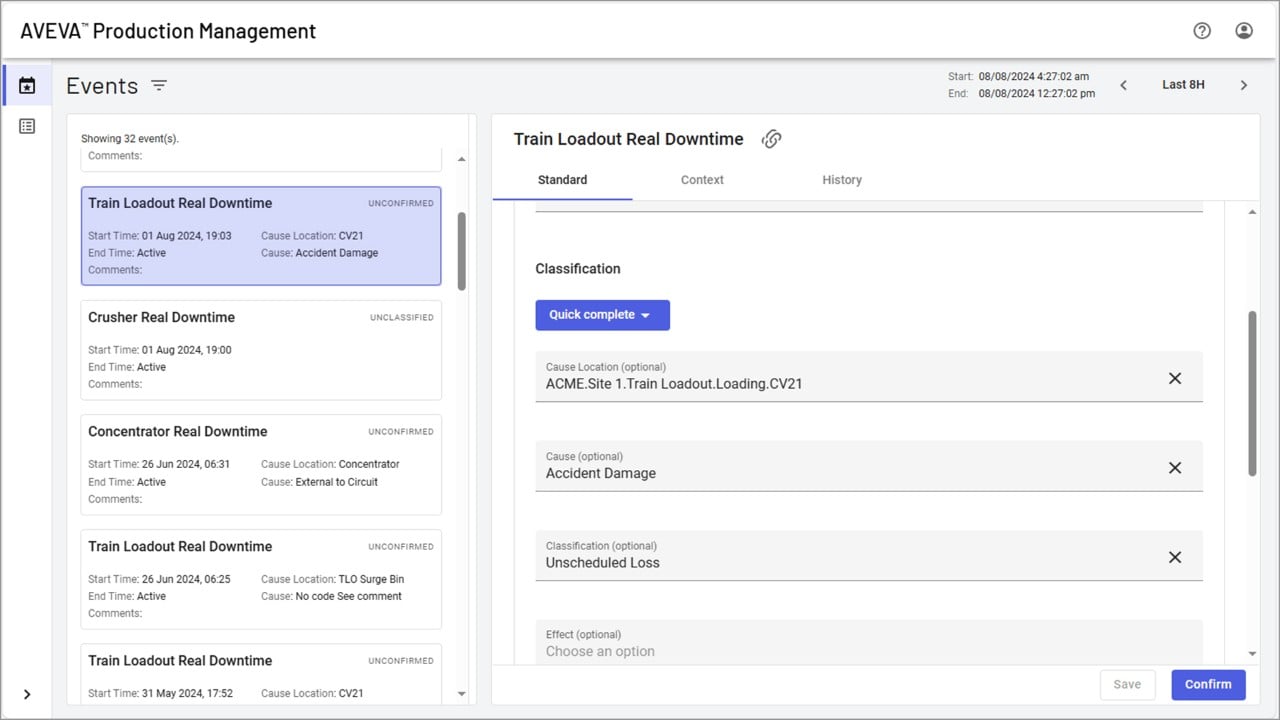1280x720 pixels.
Task: Copy event link via chain icon
Action: (771, 139)
